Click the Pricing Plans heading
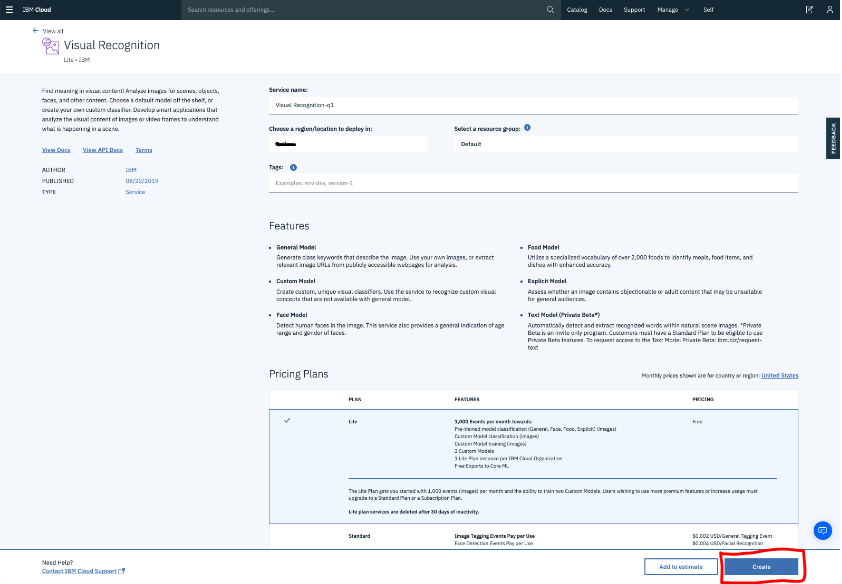This screenshot has width=842, height=584. coord(299,374)
